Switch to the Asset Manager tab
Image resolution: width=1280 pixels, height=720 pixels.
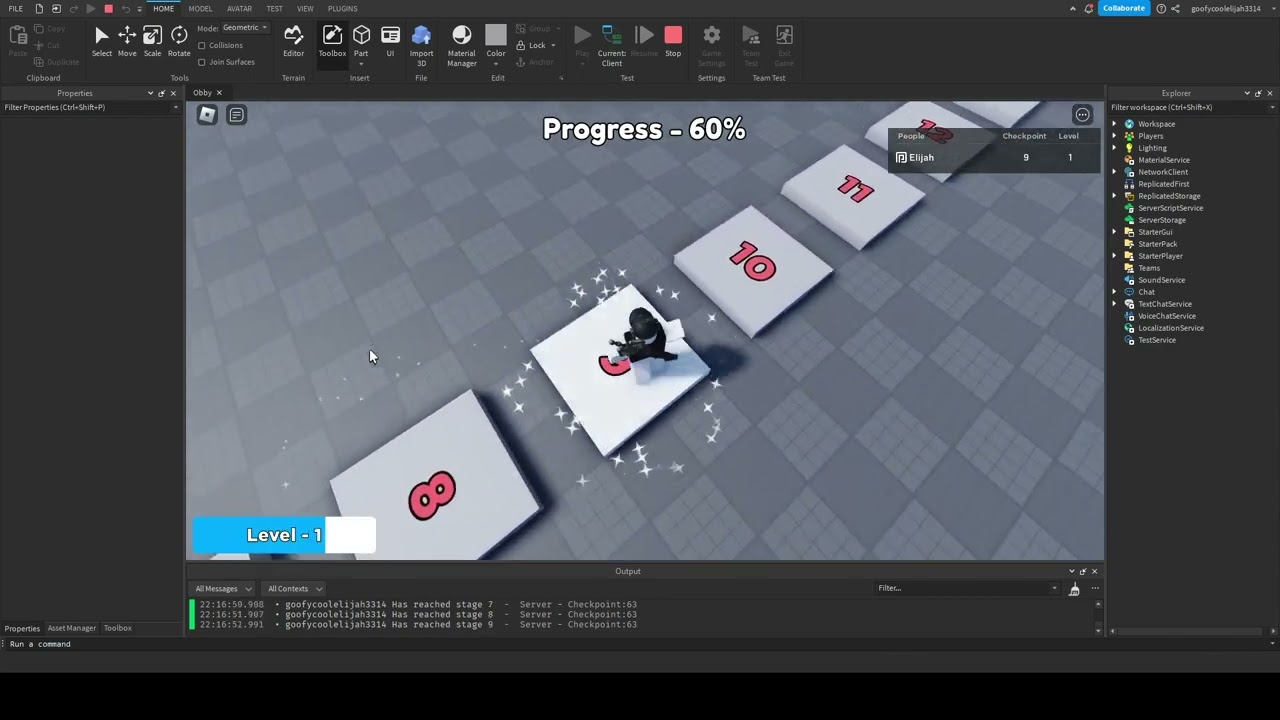click(72, 628)
